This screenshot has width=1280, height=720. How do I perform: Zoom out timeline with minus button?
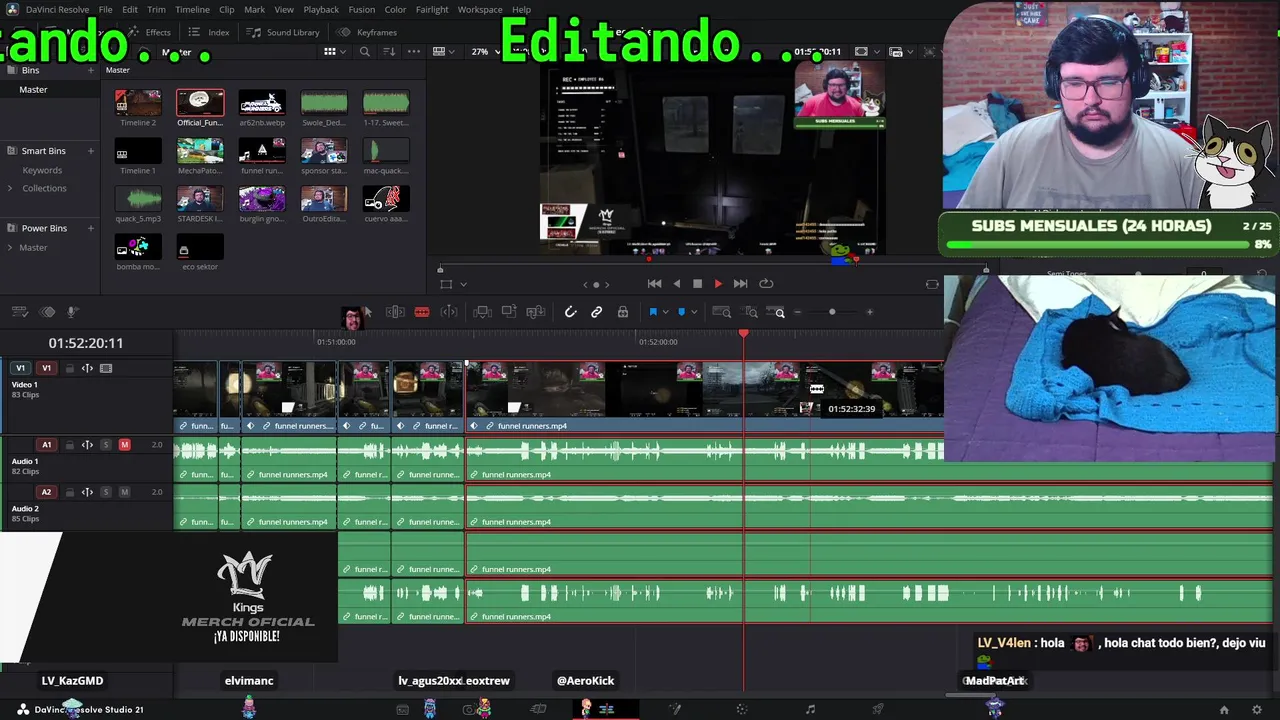tap(797, 312)
